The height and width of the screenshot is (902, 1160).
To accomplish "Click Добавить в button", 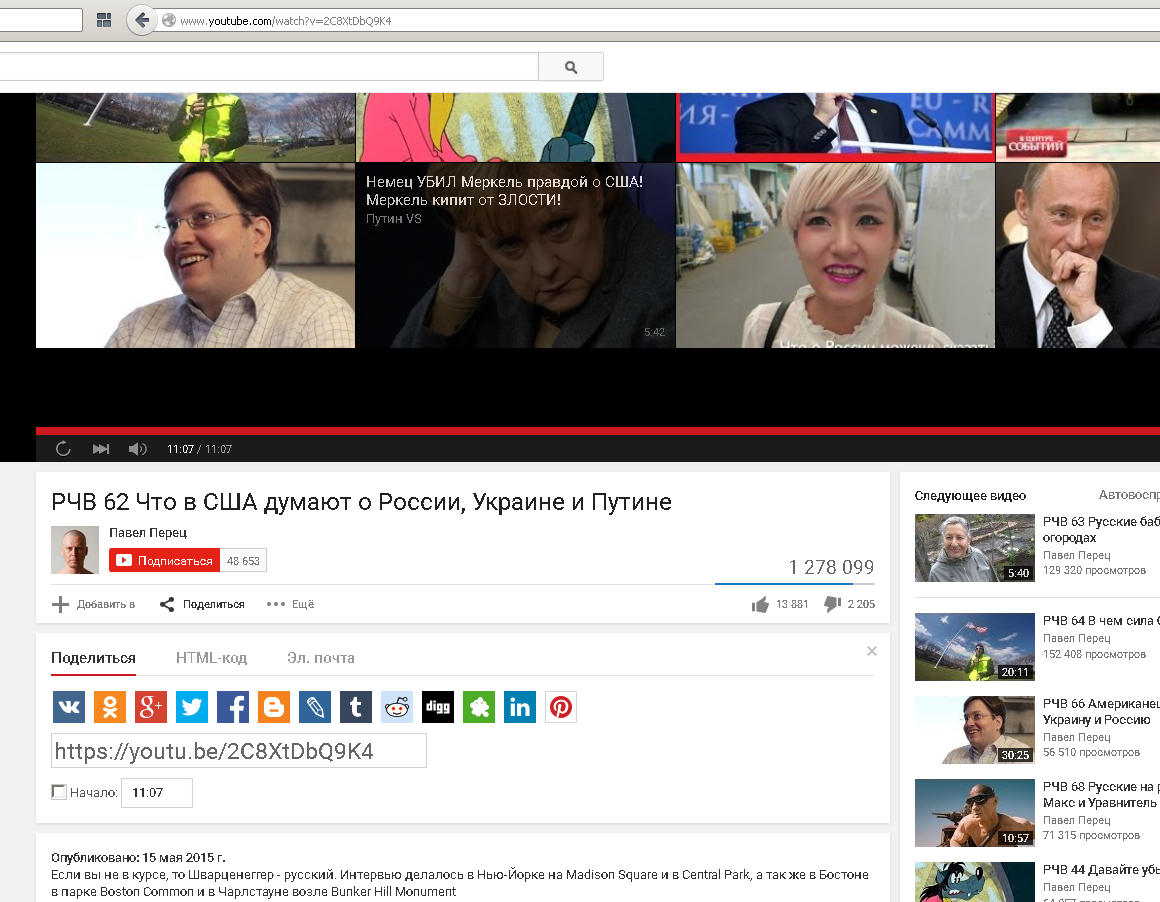I will click(x=93, y=605).
